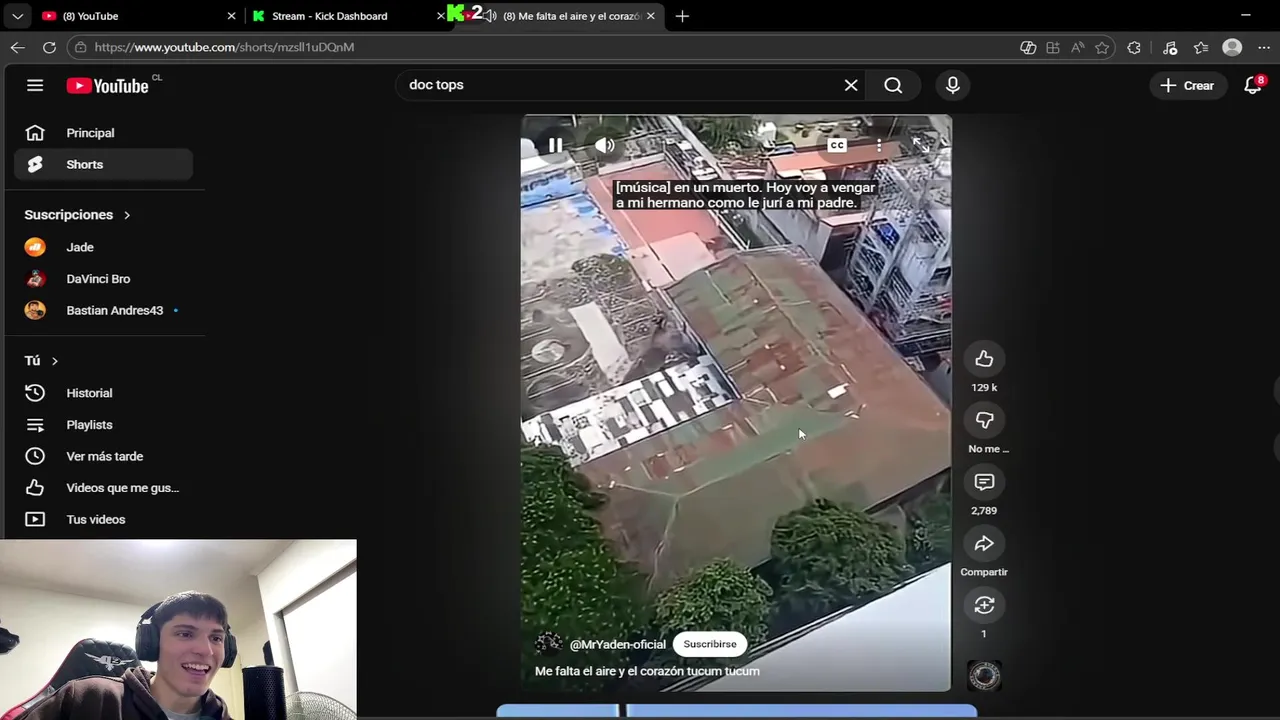Open the YouTube hamburger guide menu
Viewport: 1280px width, 720px height.
pos(35,85)
